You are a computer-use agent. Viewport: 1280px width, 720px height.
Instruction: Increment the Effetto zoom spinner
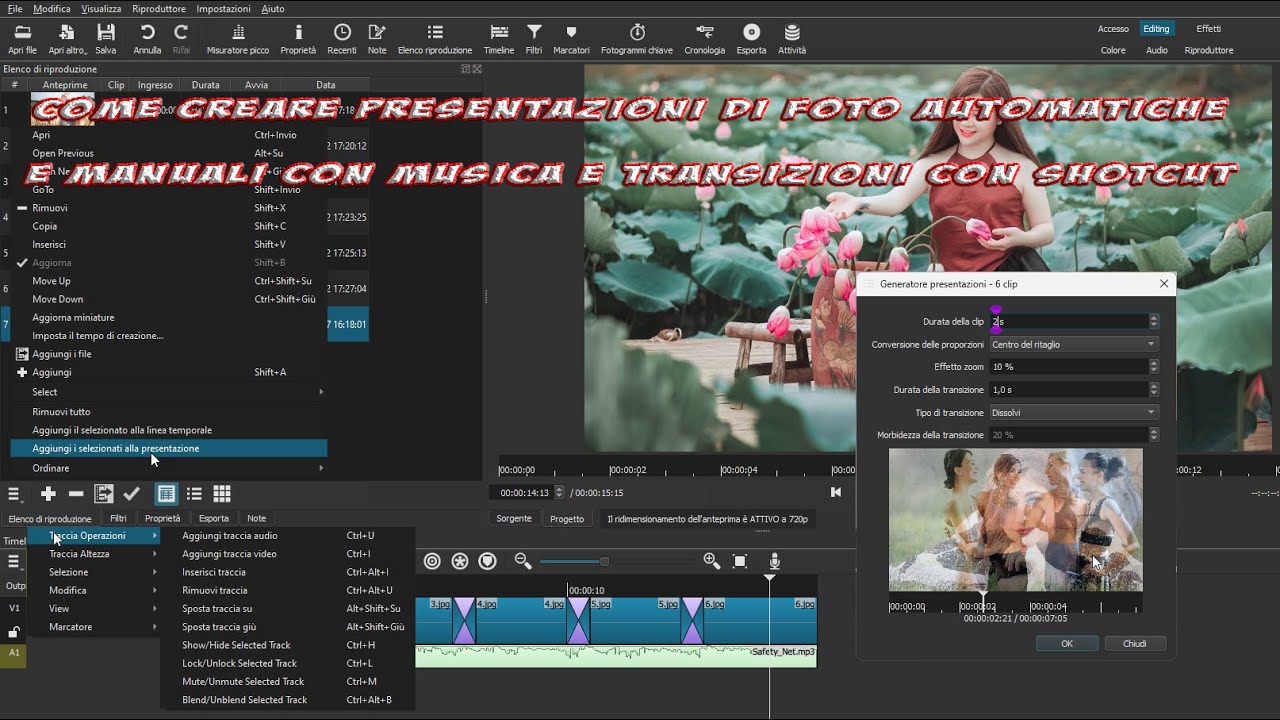[x=1154, y=364]
